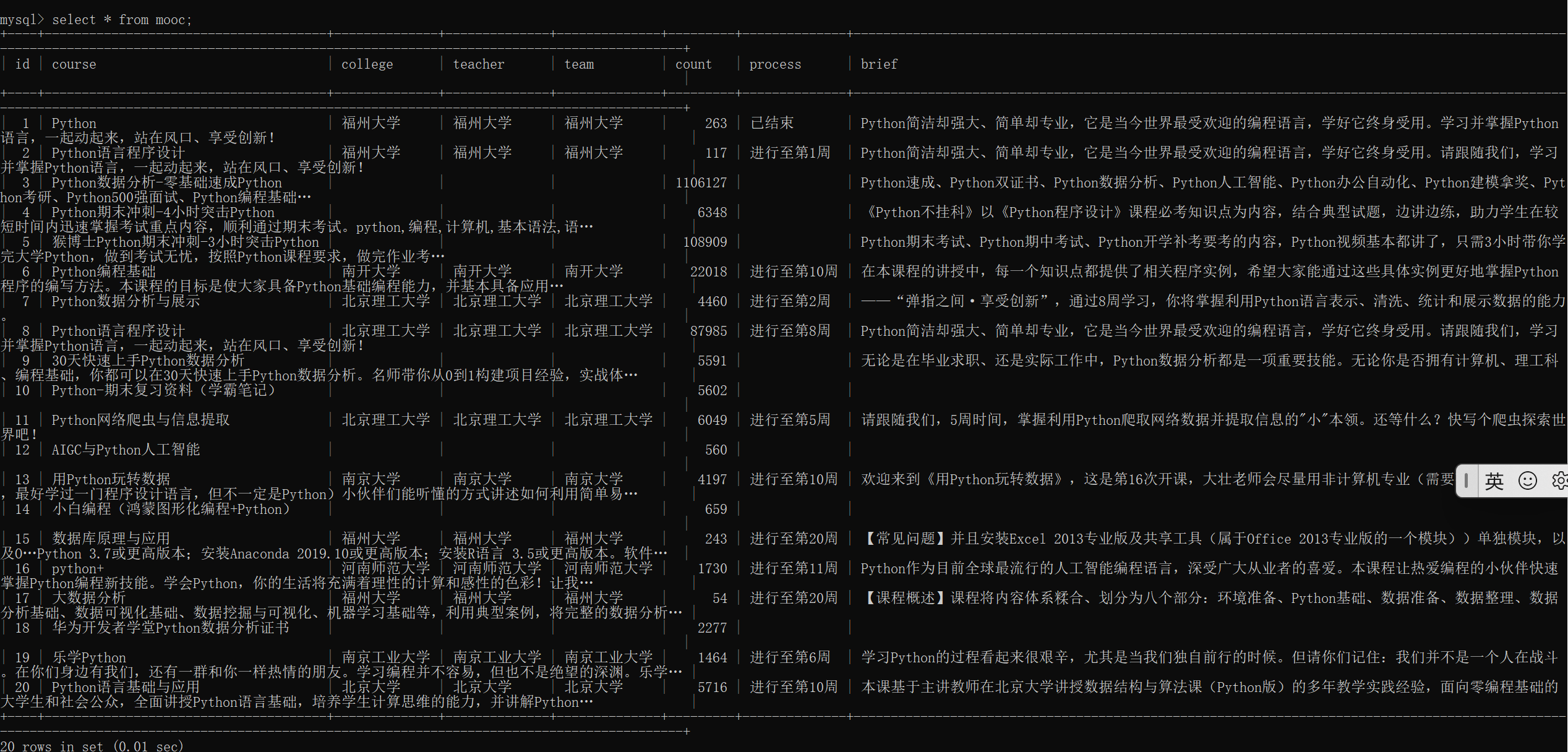Click 河南师范大学 in the college column
Screen dimensions: 1568x752
coord(385,568)
